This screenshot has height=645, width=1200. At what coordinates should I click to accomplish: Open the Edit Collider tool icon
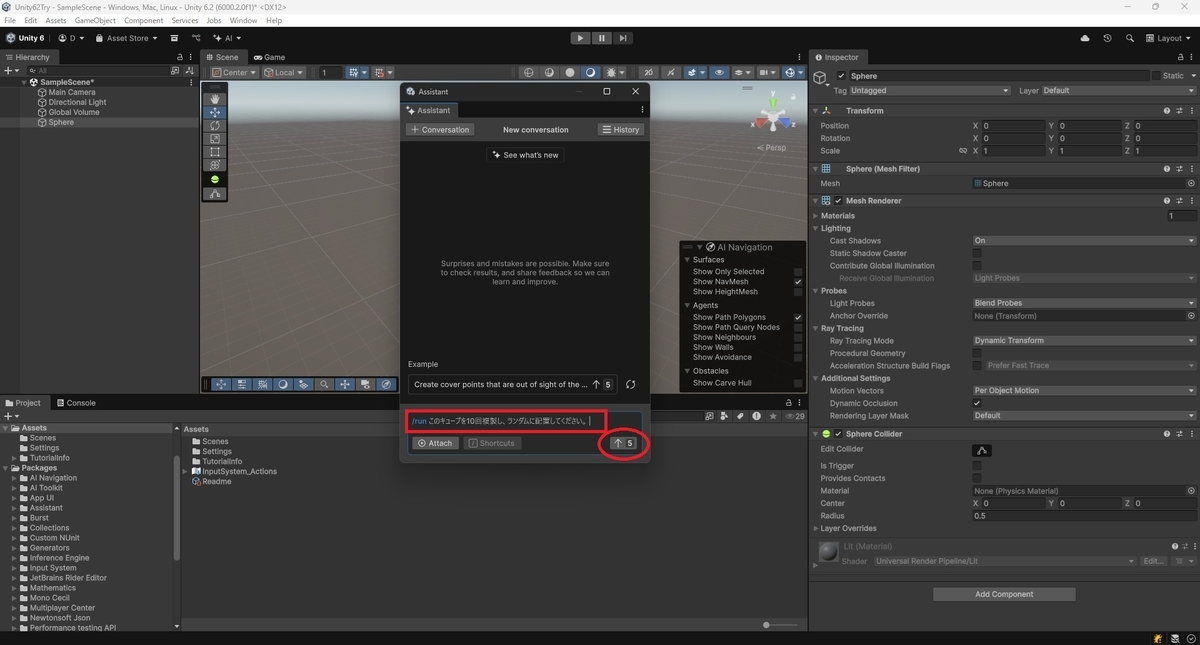[983, 450]
